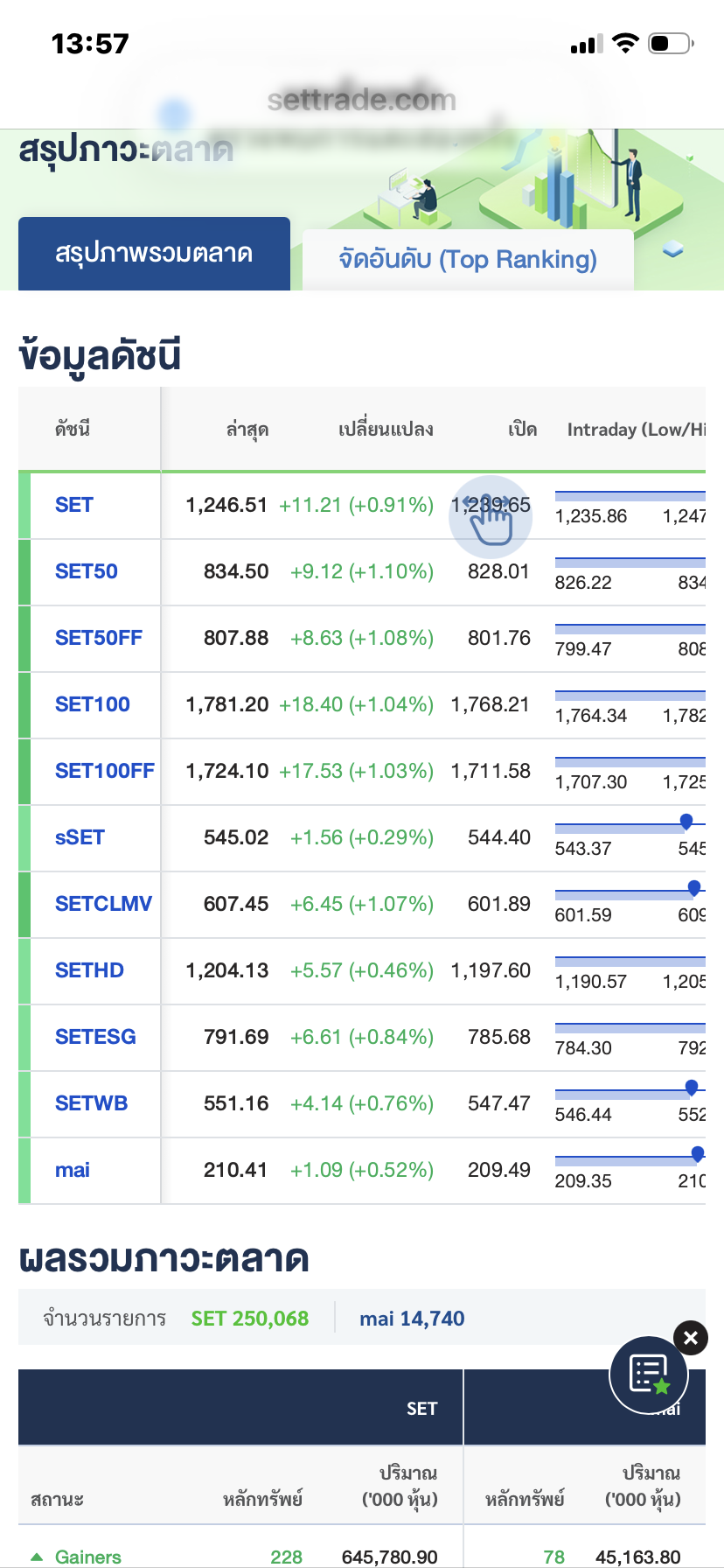This screenshot has width=724, height=1568.
Task: Tap the swipe hand gesture hint icon
Action: pos(490,517)
